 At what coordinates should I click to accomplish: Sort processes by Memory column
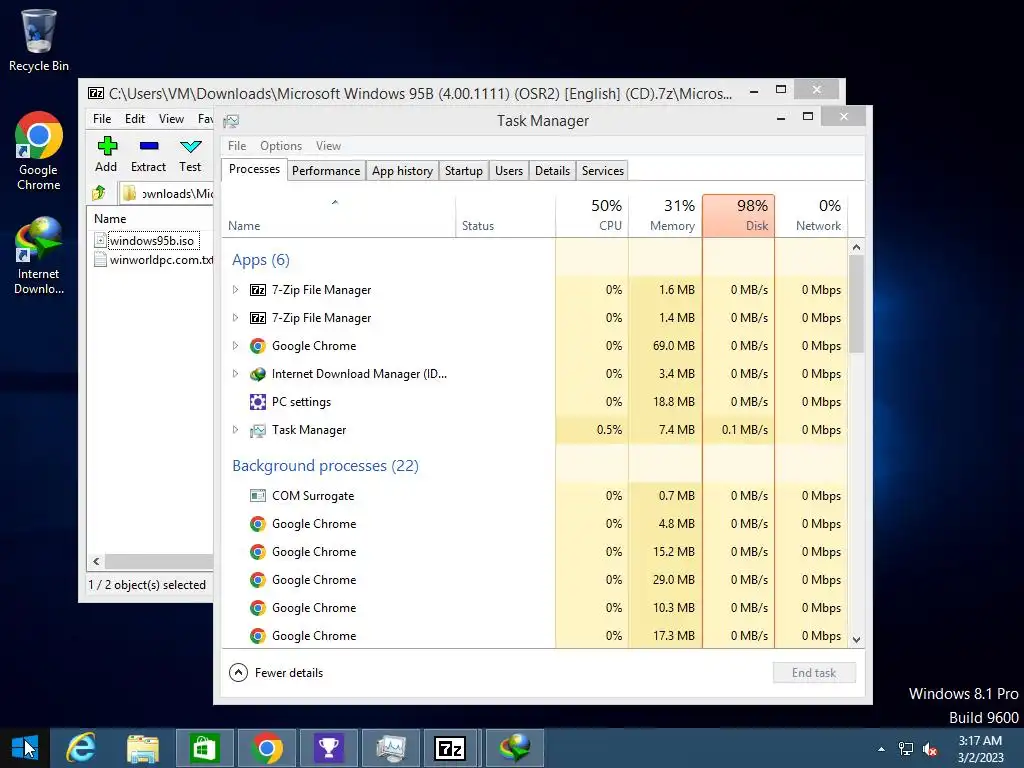(665, 216)
